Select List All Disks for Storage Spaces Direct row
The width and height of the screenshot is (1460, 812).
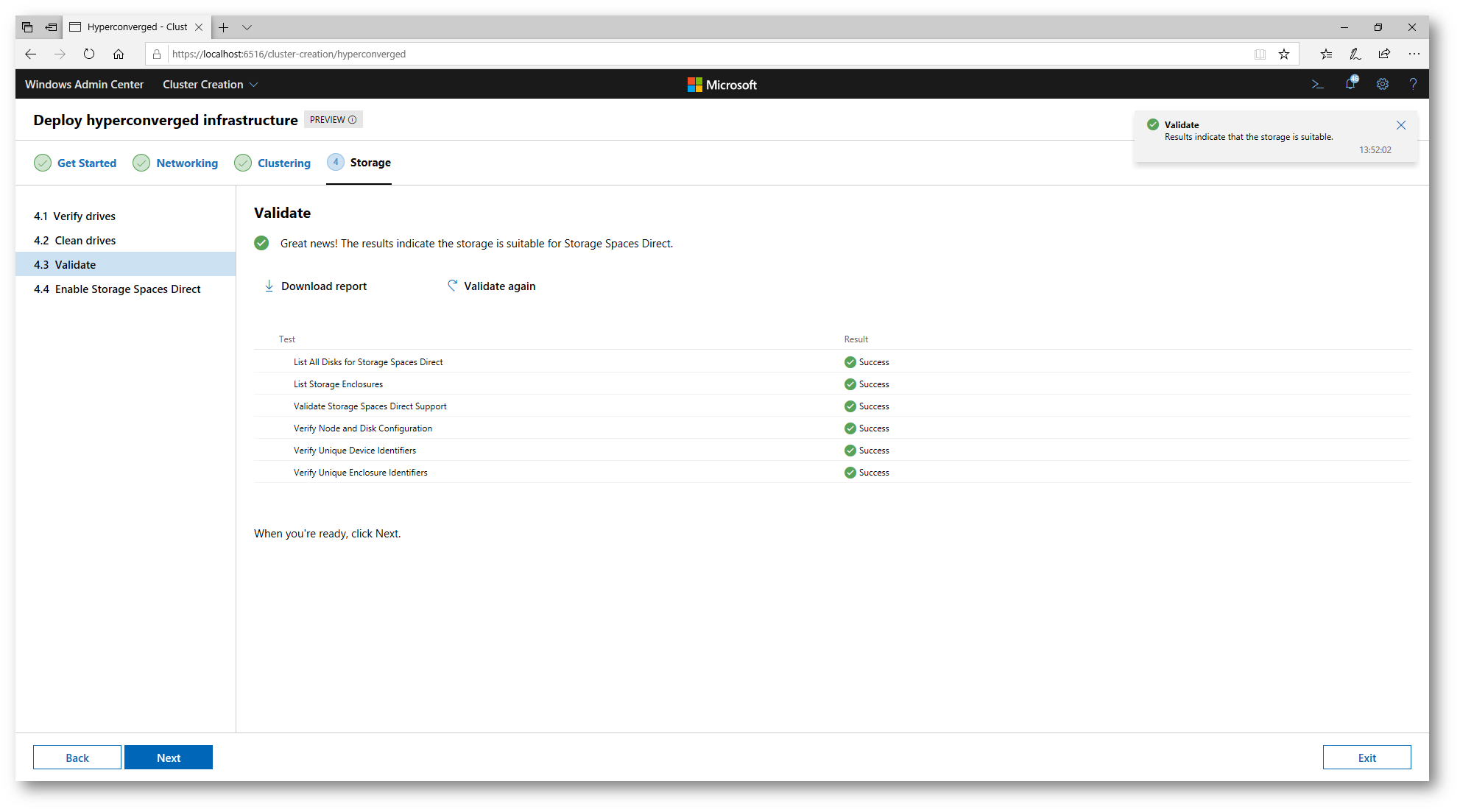pyautogui.click(x=832, y=362)
